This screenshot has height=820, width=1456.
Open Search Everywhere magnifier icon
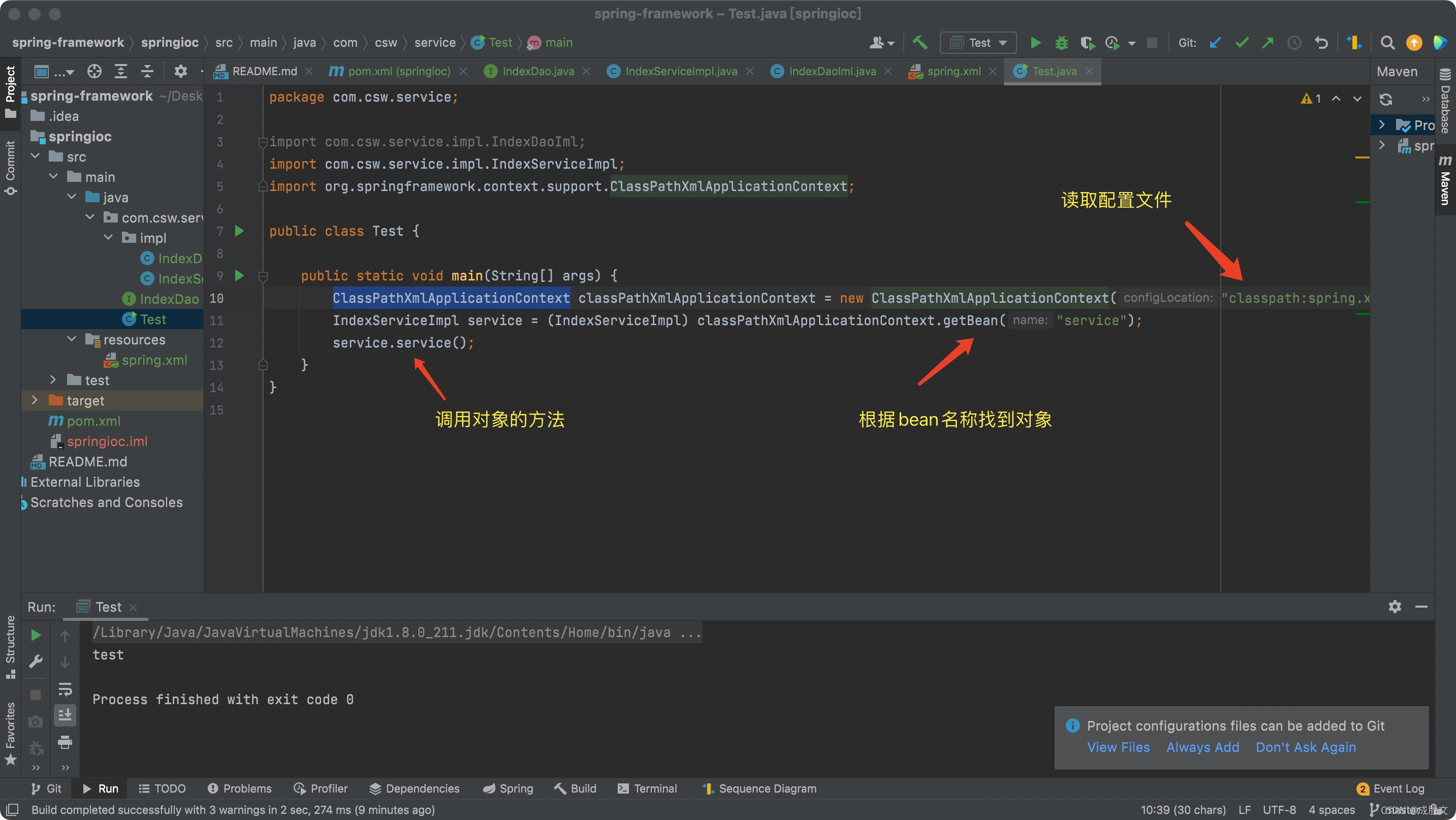[x=1387, y=43]
